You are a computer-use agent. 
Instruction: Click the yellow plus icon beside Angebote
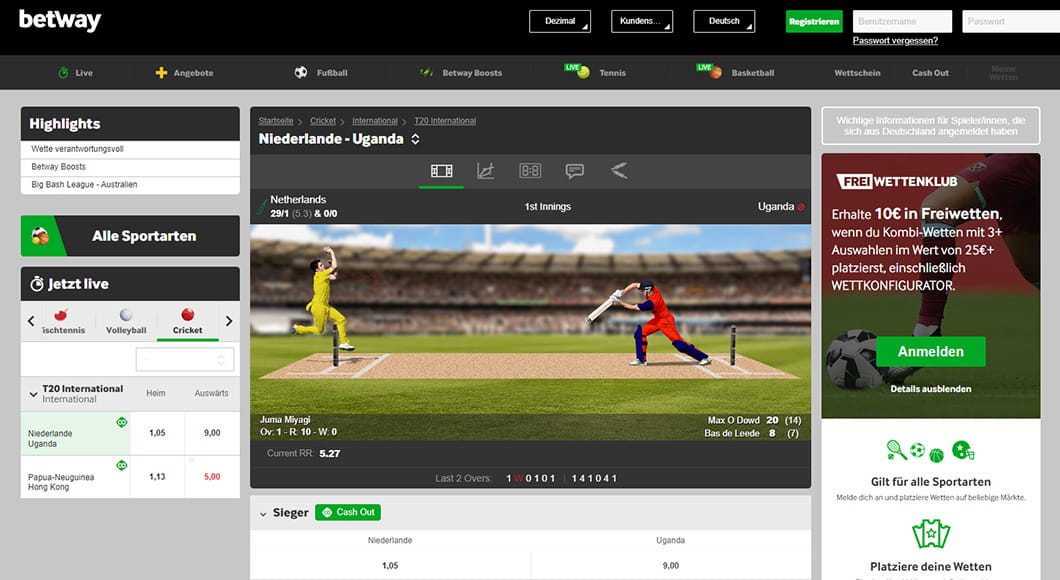click(x=161, y=72)
